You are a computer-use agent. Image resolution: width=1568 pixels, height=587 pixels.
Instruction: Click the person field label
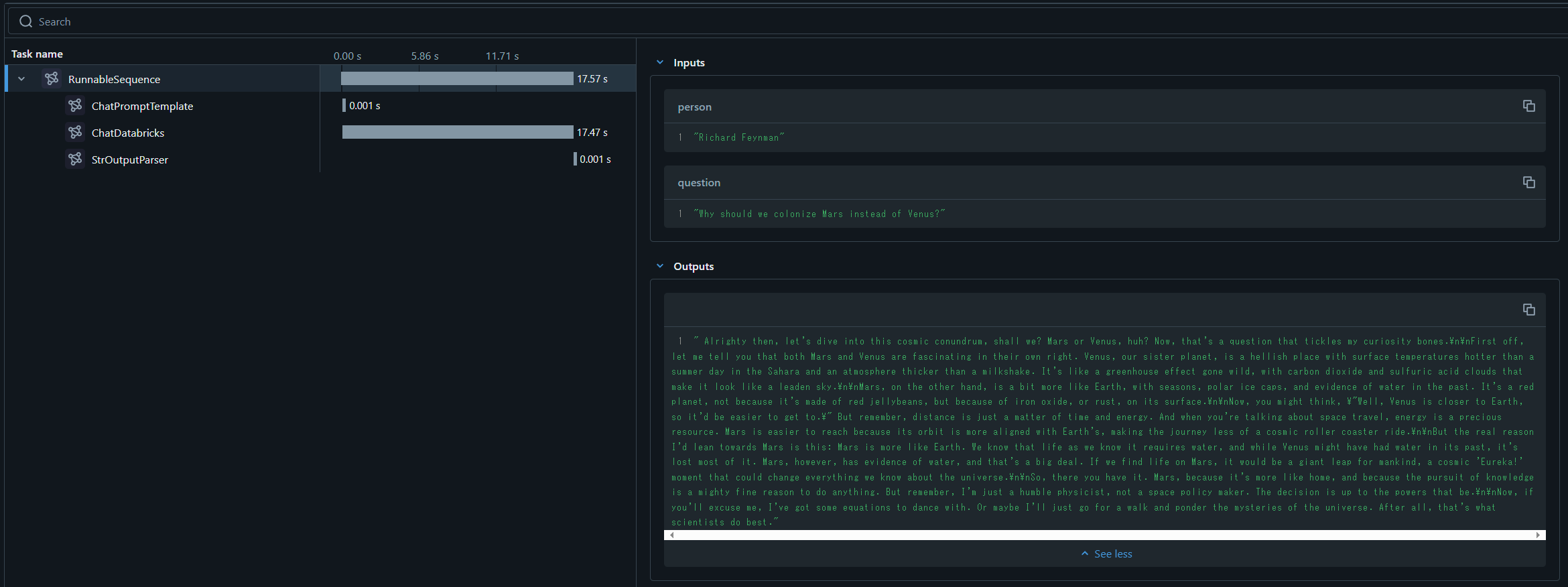[694, 107]
